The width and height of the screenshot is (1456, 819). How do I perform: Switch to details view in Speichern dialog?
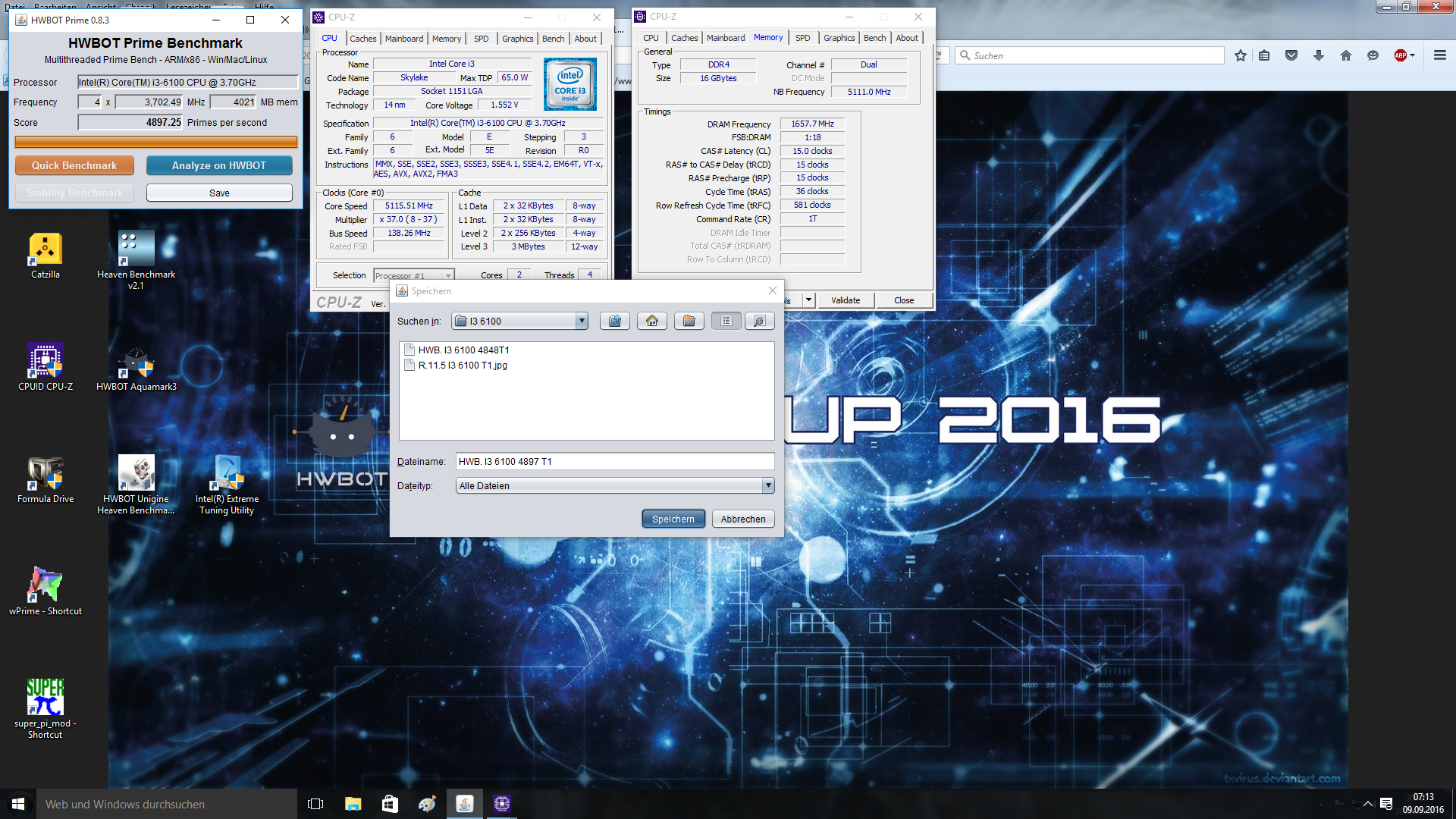pos(759,321)
